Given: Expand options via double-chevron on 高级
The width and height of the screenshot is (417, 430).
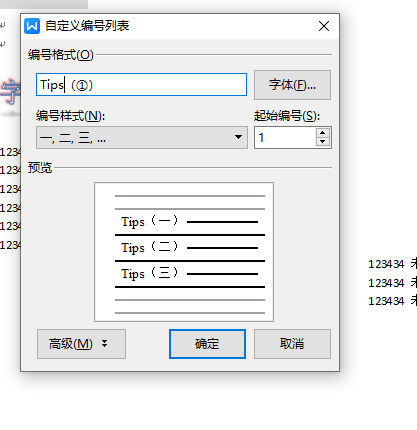Looking at the screenshot, I should coord(105,343).
